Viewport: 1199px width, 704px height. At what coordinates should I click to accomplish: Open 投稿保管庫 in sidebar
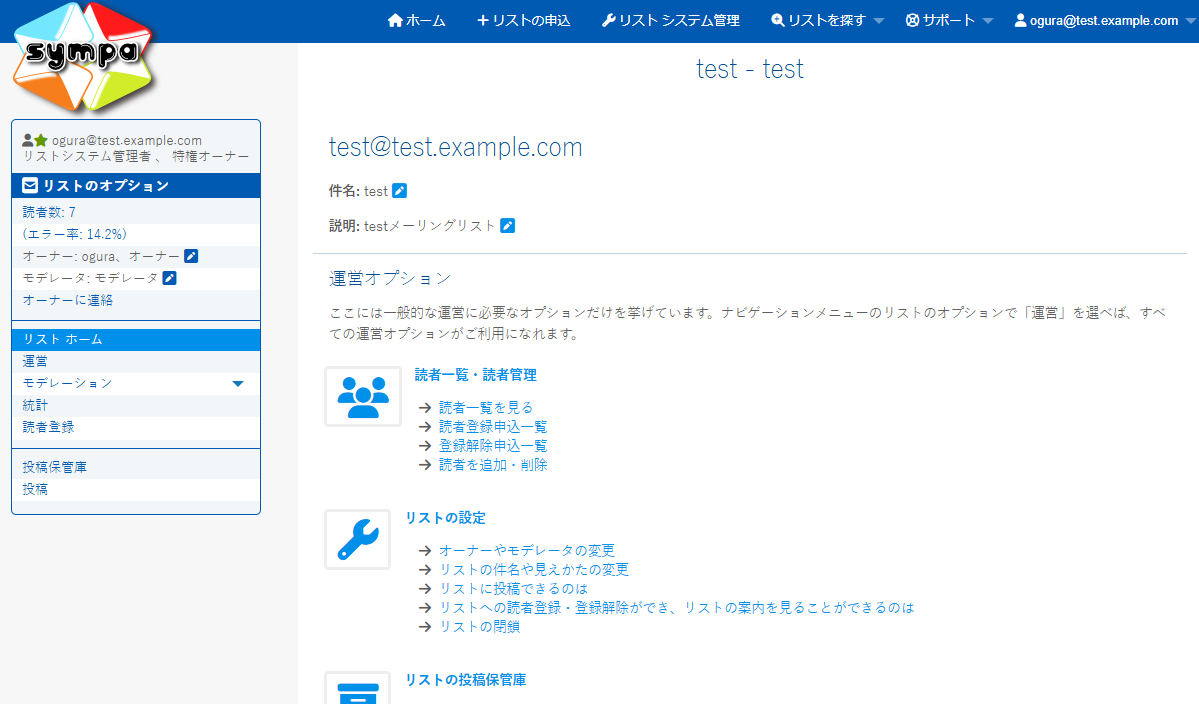pos(55,467)
